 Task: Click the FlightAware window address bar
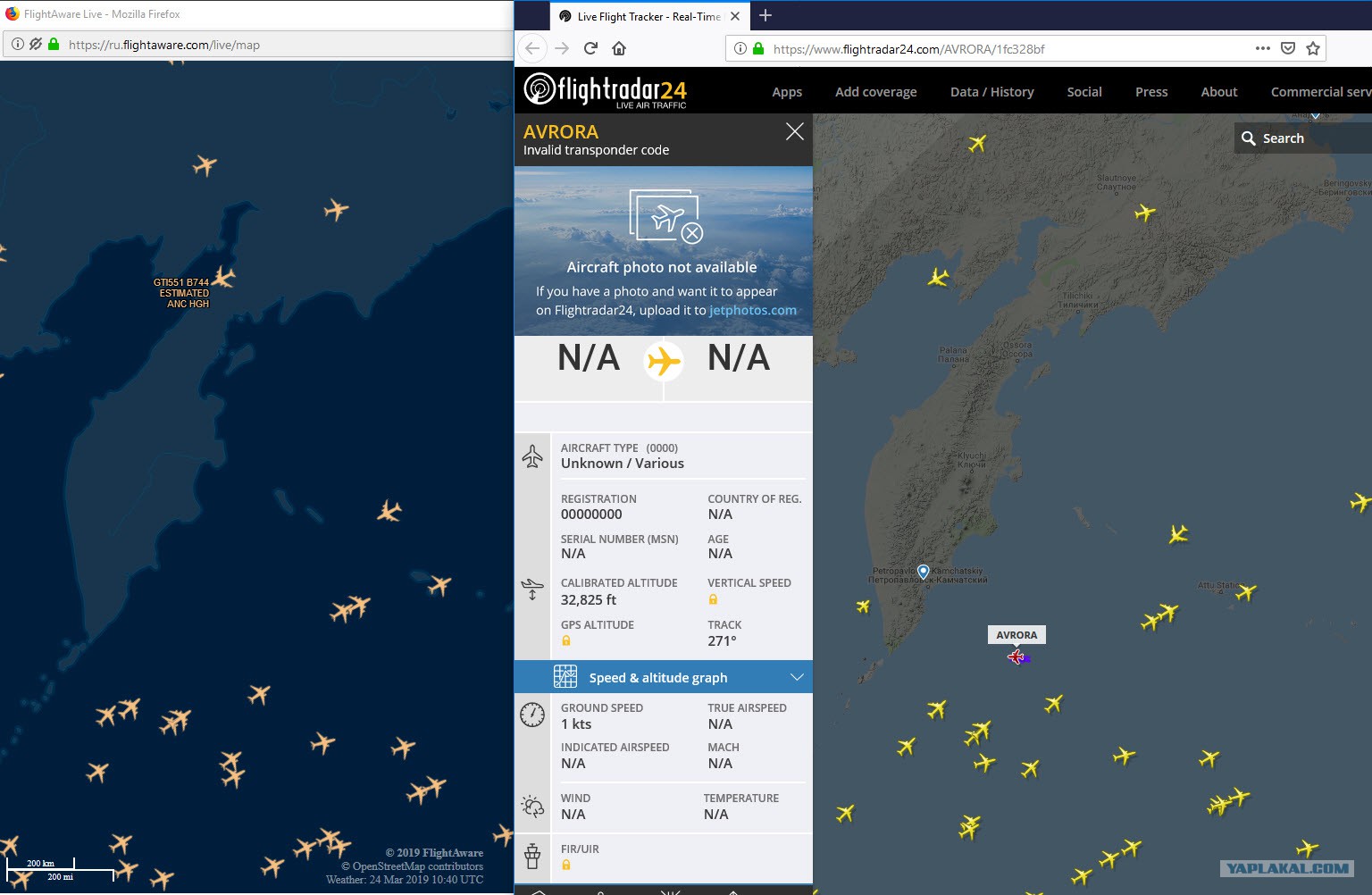pyautogui.click(x=259, y=44)
